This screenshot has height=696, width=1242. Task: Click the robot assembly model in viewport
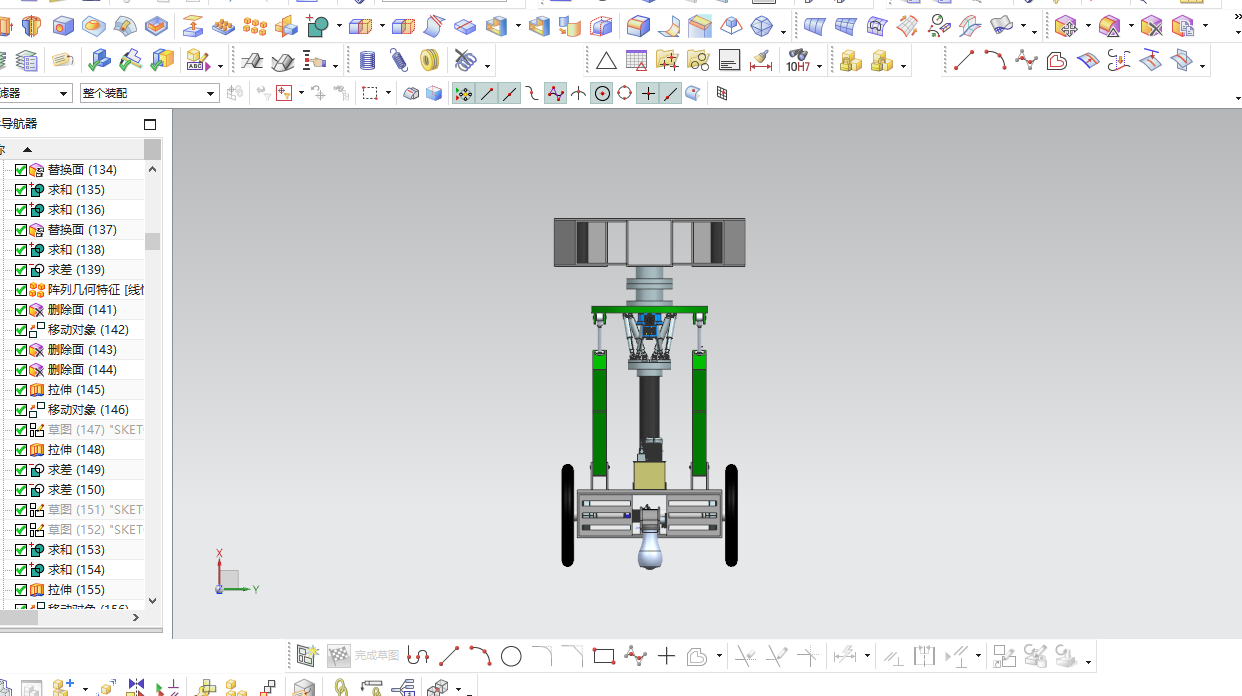(x=650, y=393)
